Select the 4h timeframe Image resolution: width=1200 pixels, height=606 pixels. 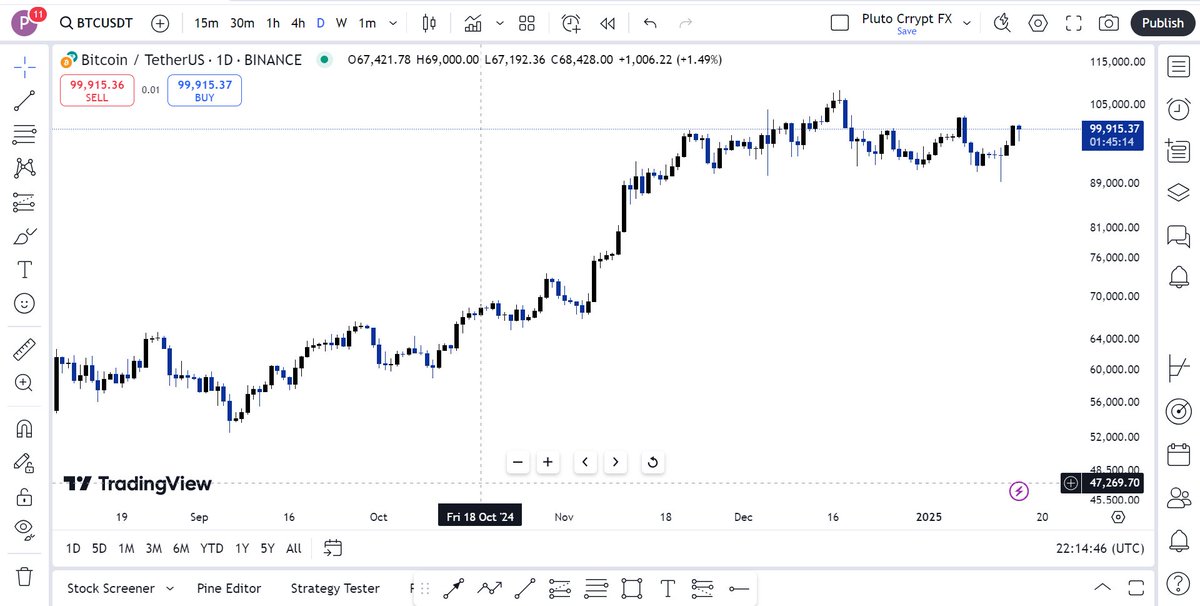tap(298, 23)
